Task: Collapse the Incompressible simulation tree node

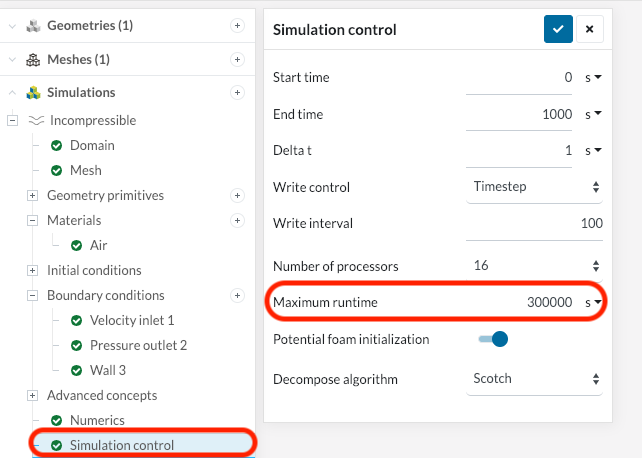Action: [13, 120]
